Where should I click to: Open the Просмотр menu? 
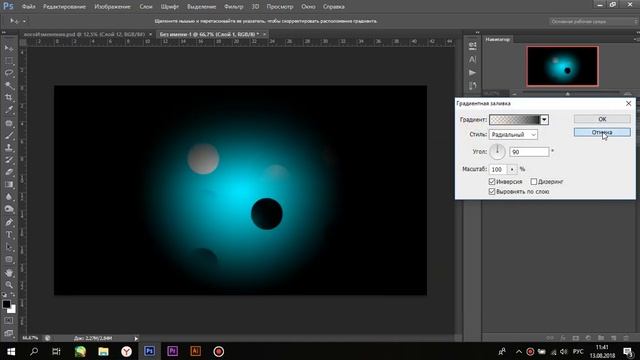280,7
